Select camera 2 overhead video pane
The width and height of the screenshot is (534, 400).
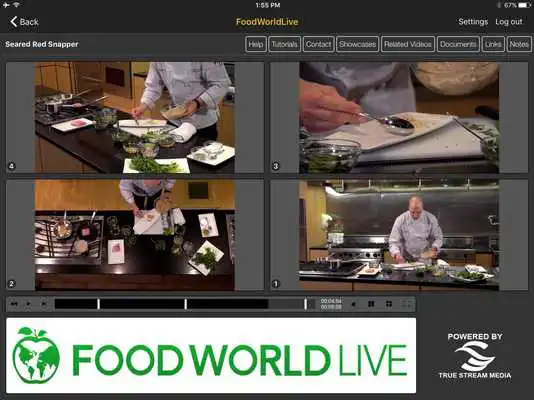(135, 235)
